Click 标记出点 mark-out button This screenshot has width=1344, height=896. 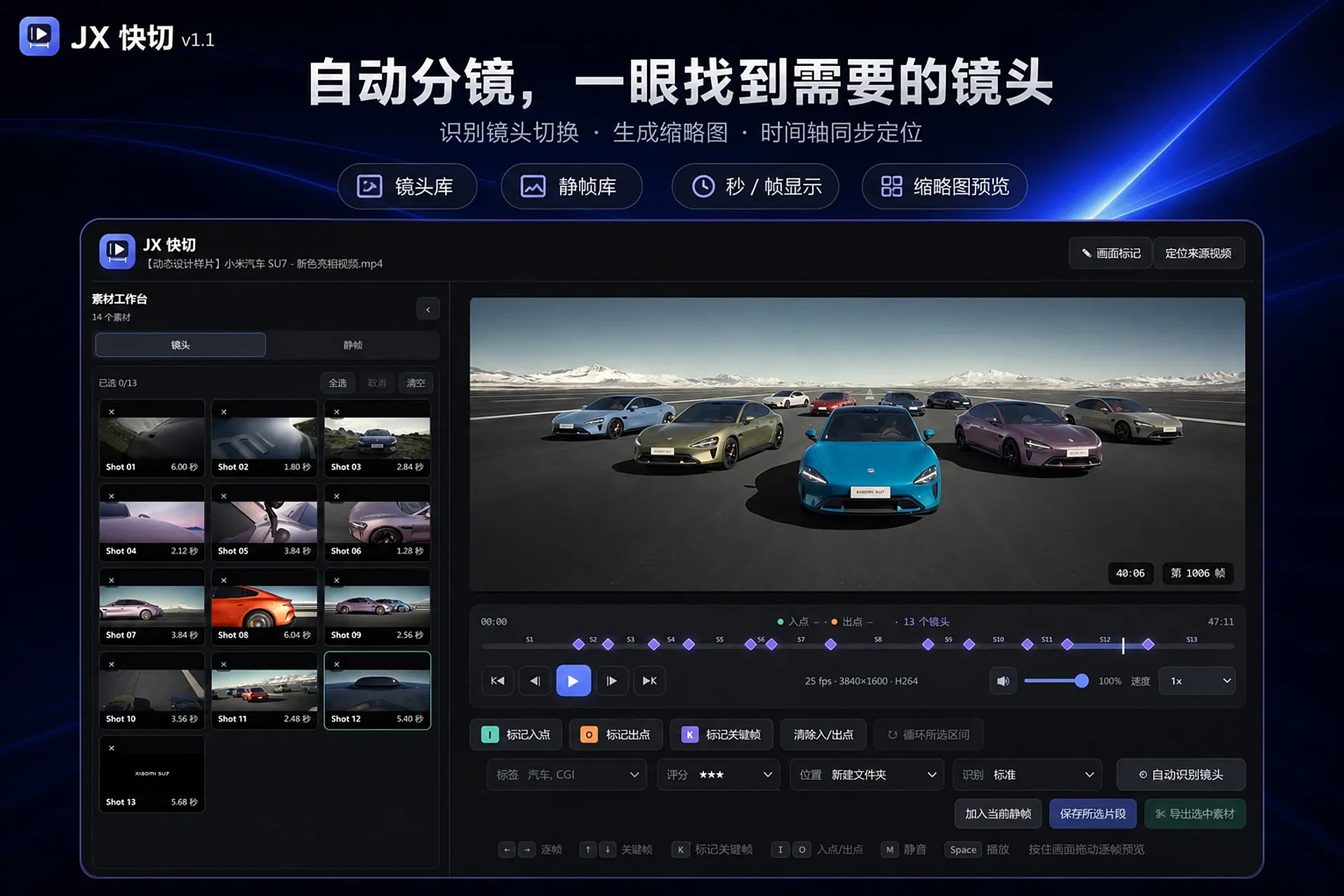click(x=615, y=735)
